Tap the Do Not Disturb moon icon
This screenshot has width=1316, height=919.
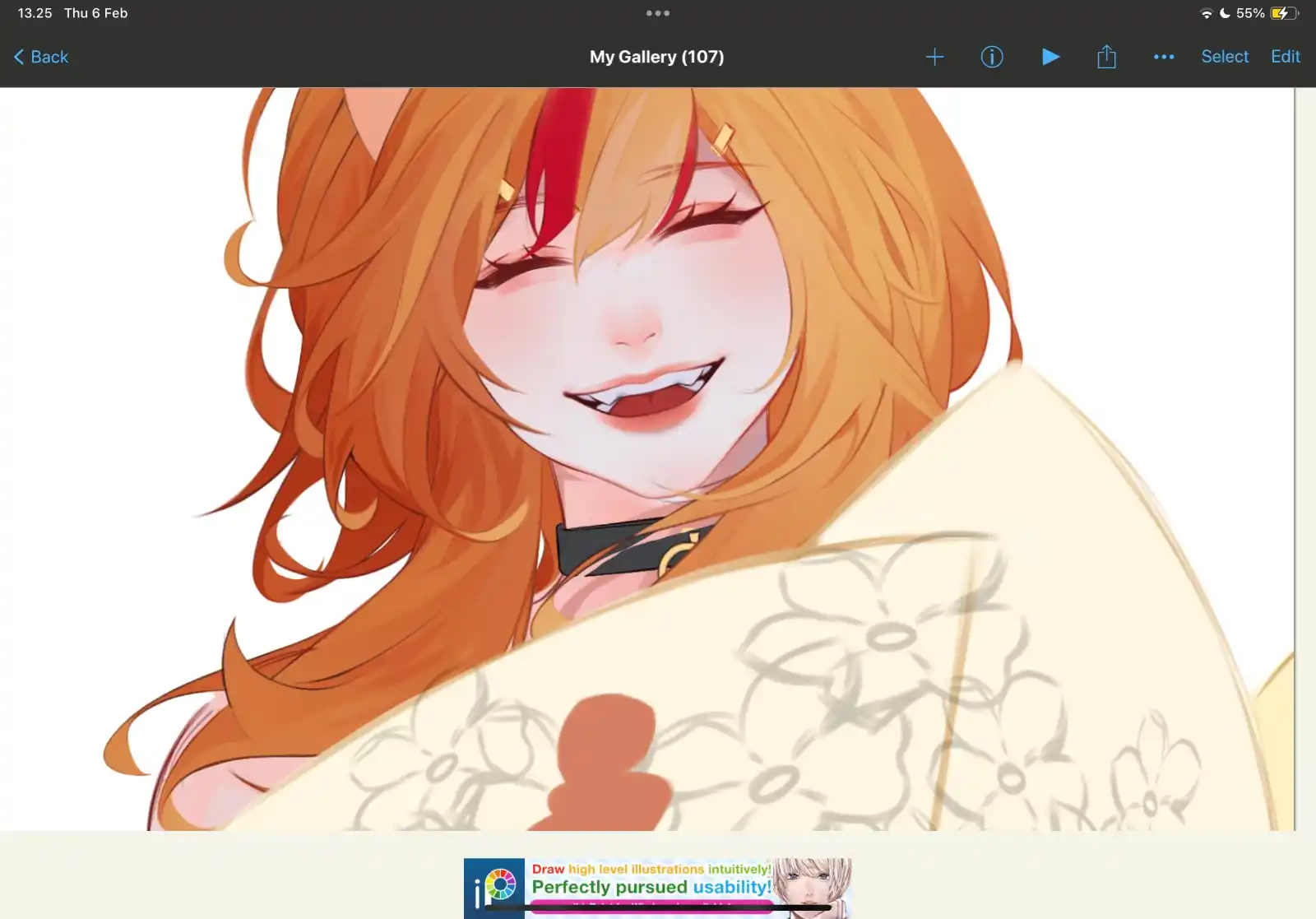pos(1225,13)
